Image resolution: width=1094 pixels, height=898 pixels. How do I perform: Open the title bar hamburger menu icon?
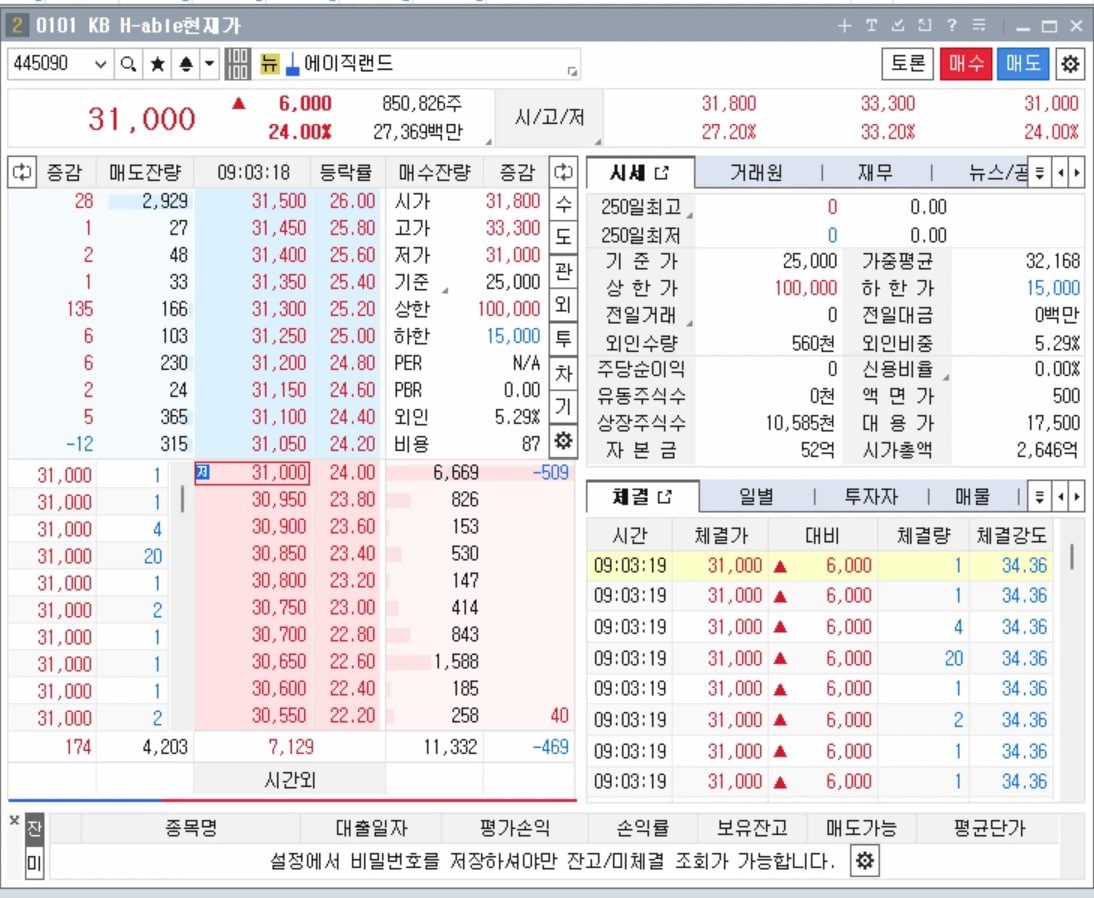click(979, 26)
